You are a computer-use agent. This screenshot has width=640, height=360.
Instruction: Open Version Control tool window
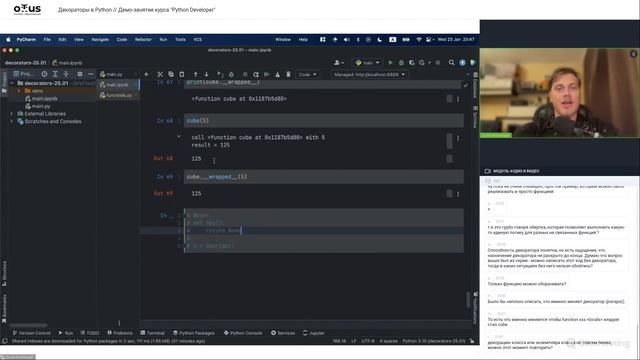(x=31, y=333)
